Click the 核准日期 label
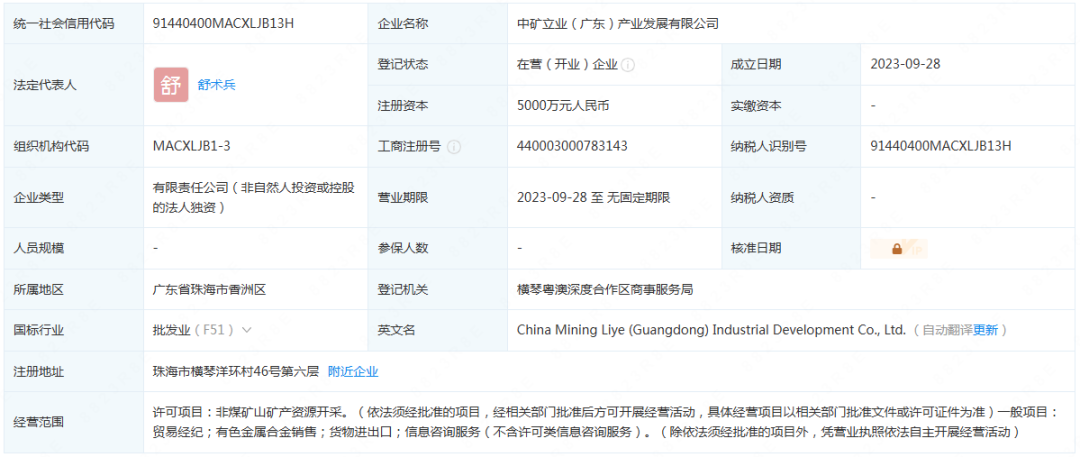Screen dimensions: 1080x457 (756, 248)
